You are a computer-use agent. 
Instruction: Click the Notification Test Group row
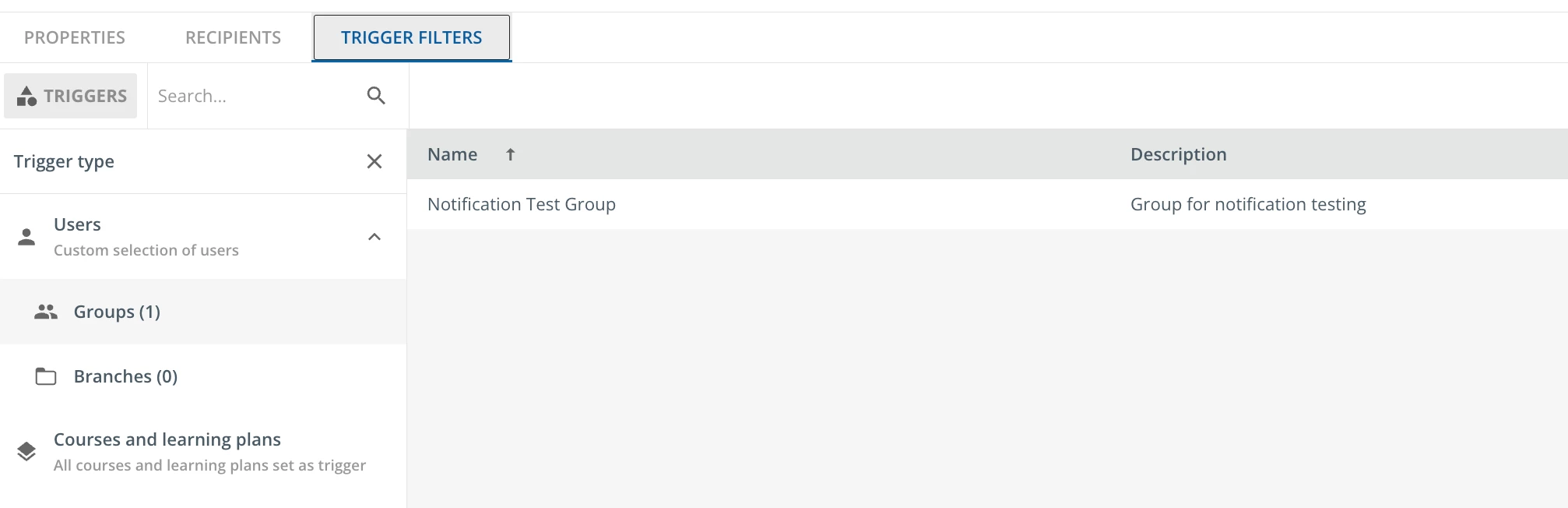click(x=522, y=204)
